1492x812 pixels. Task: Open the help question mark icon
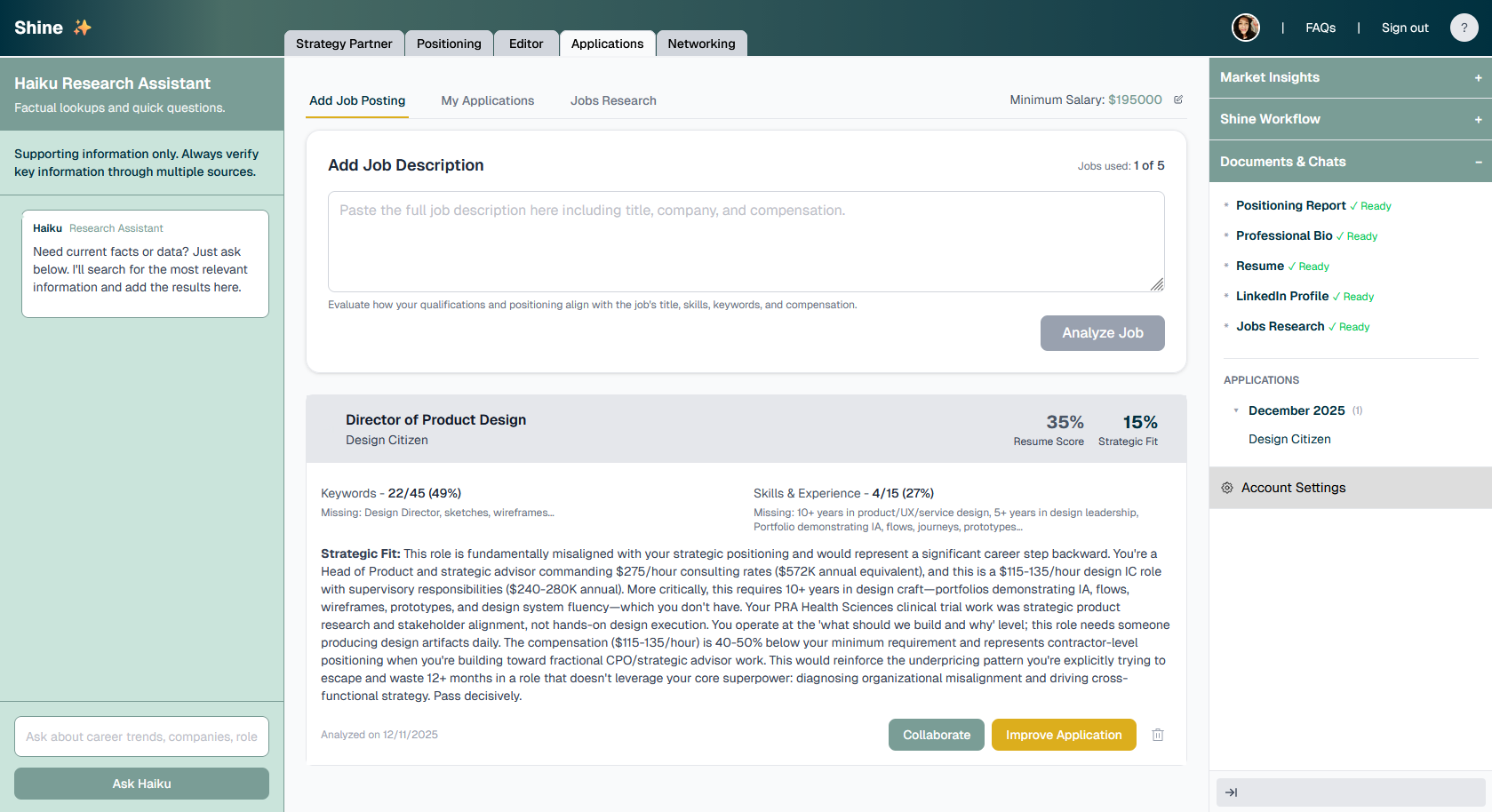point(1464,28)
